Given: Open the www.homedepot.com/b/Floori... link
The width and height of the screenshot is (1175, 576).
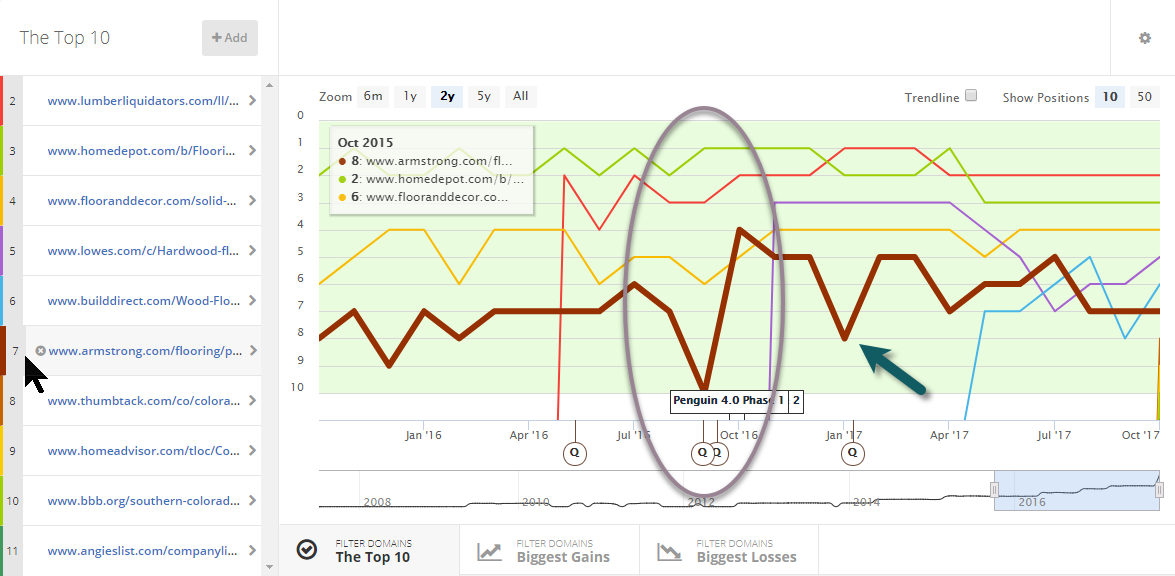Looking at the screenshot, I should (x=143, y=151).
